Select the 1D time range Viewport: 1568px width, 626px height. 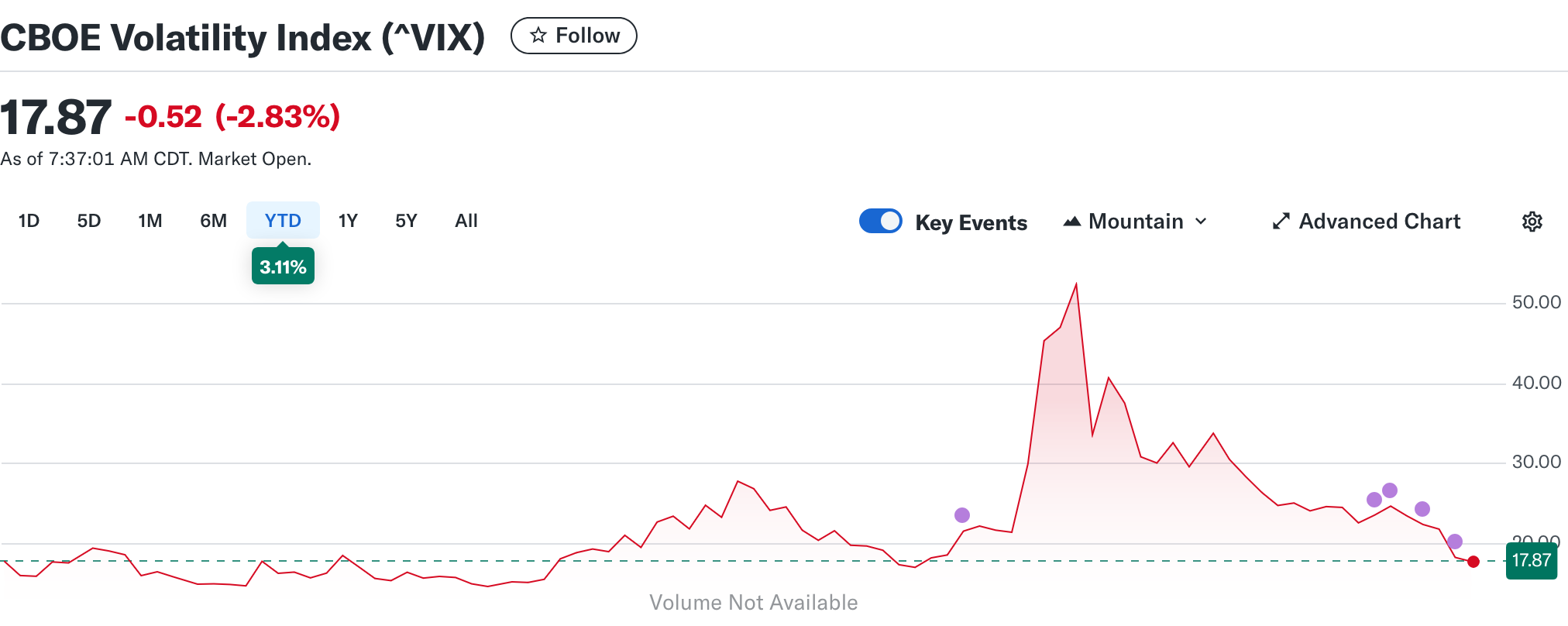tap(29, 221)
